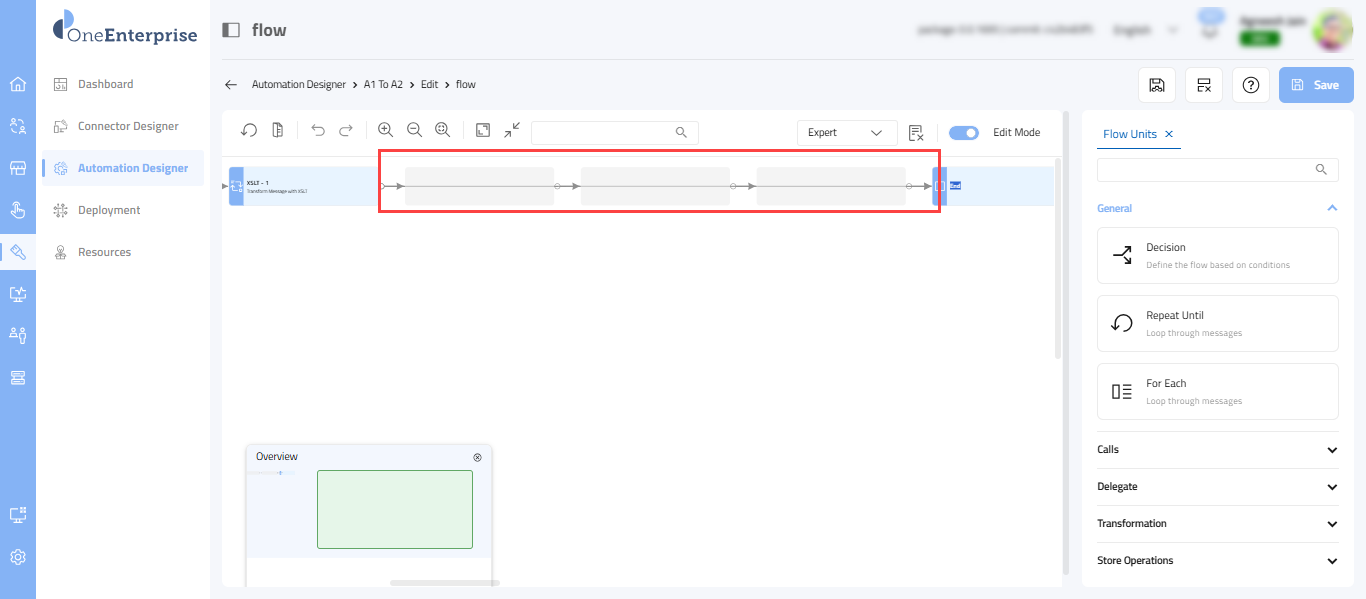Open Connector Designer from the side menu
1366x599 pixels.
pos(128,126)
